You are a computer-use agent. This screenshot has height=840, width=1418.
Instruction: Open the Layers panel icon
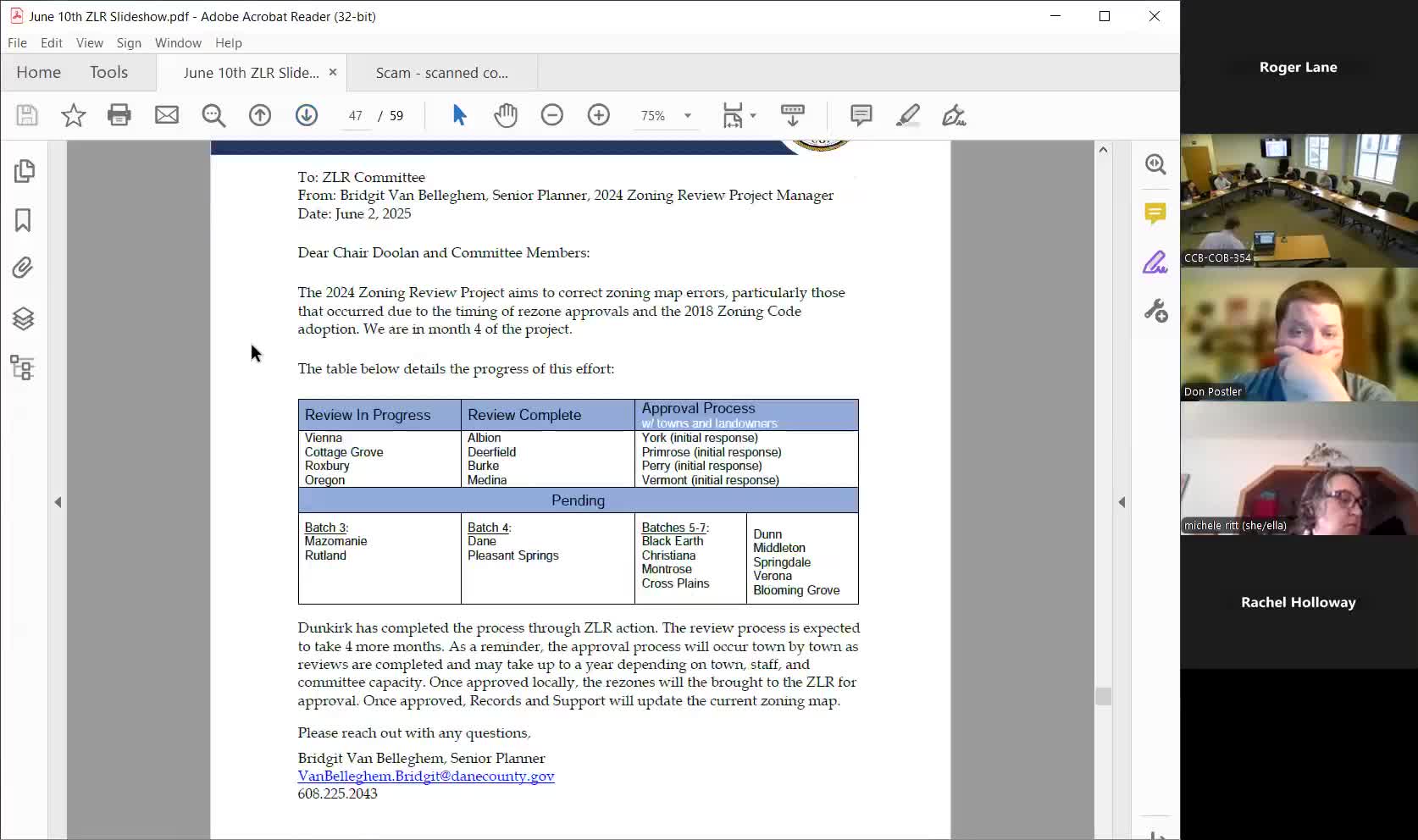coord(23,318)
